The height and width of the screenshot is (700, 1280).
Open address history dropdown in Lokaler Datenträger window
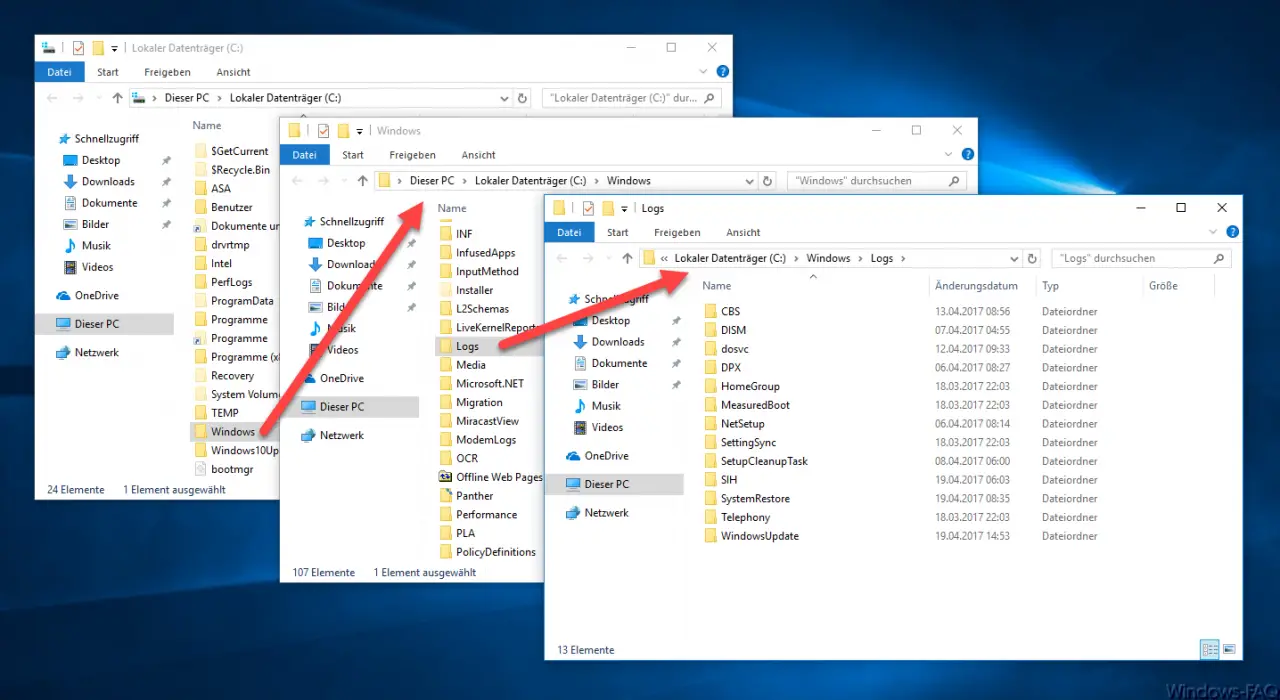pyautogui.click(x=504, y=98)
